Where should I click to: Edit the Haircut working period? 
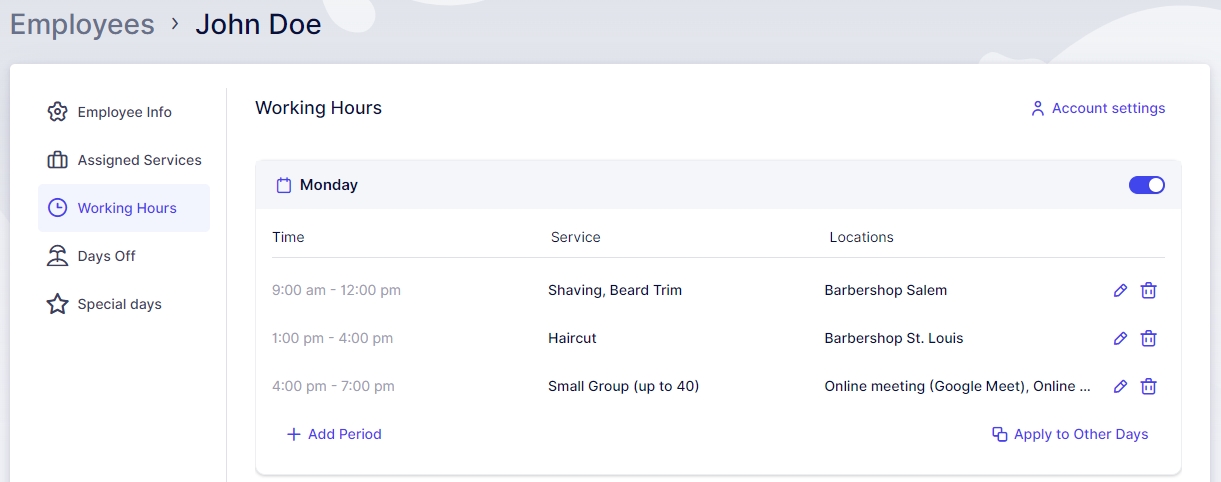point(1120,339)
